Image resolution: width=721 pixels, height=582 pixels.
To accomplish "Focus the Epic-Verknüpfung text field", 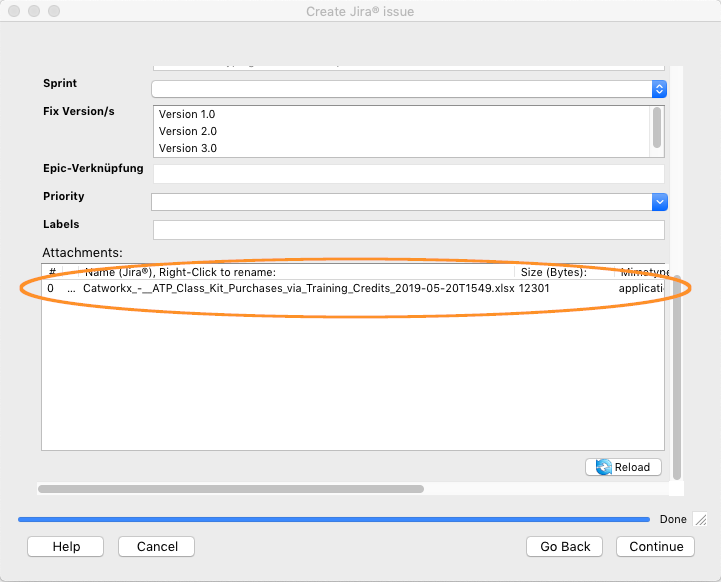I will coord(408,174).
